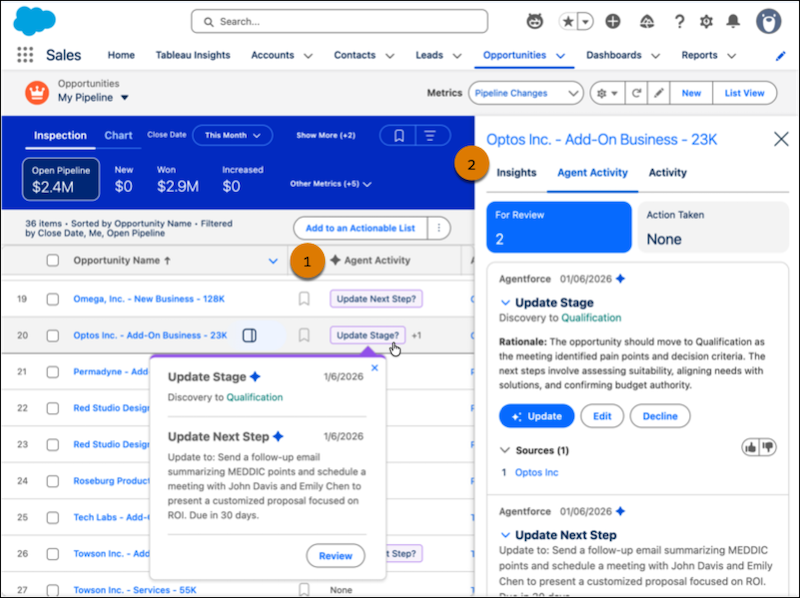This screenshot has height=598, width=800.
Task: Open the App Launcher grid icon
Action: [25, 55]
